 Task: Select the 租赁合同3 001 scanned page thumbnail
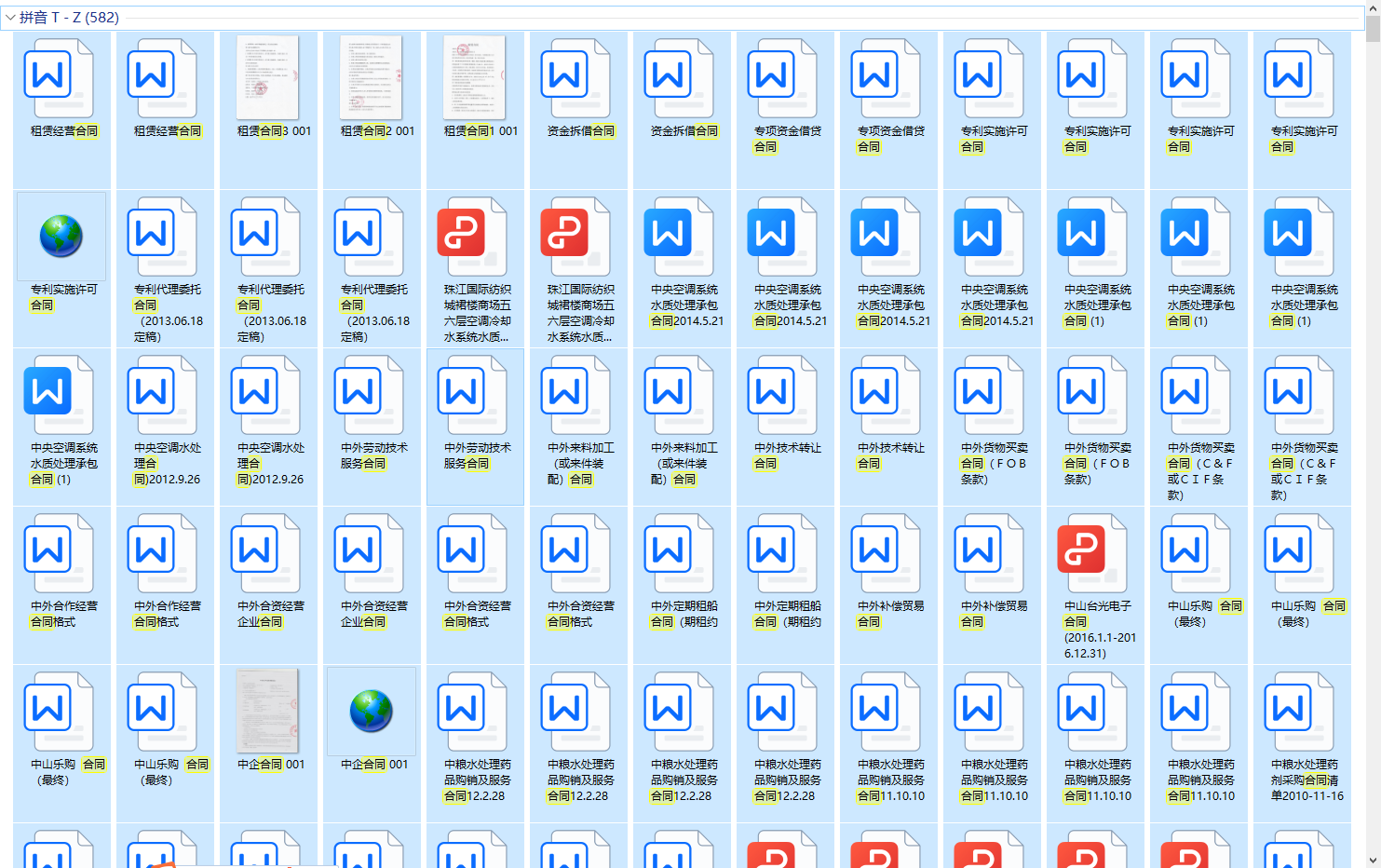point(268,78)
